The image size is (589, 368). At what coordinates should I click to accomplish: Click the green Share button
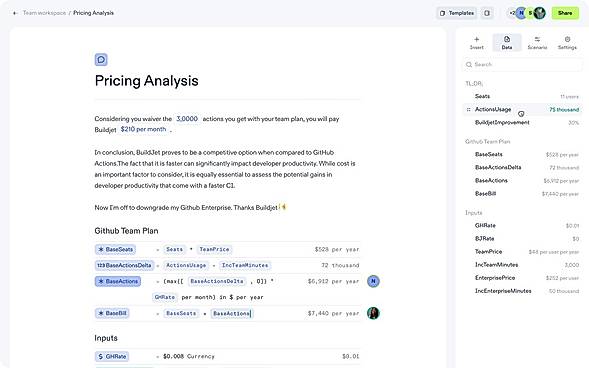pos(565,13)
